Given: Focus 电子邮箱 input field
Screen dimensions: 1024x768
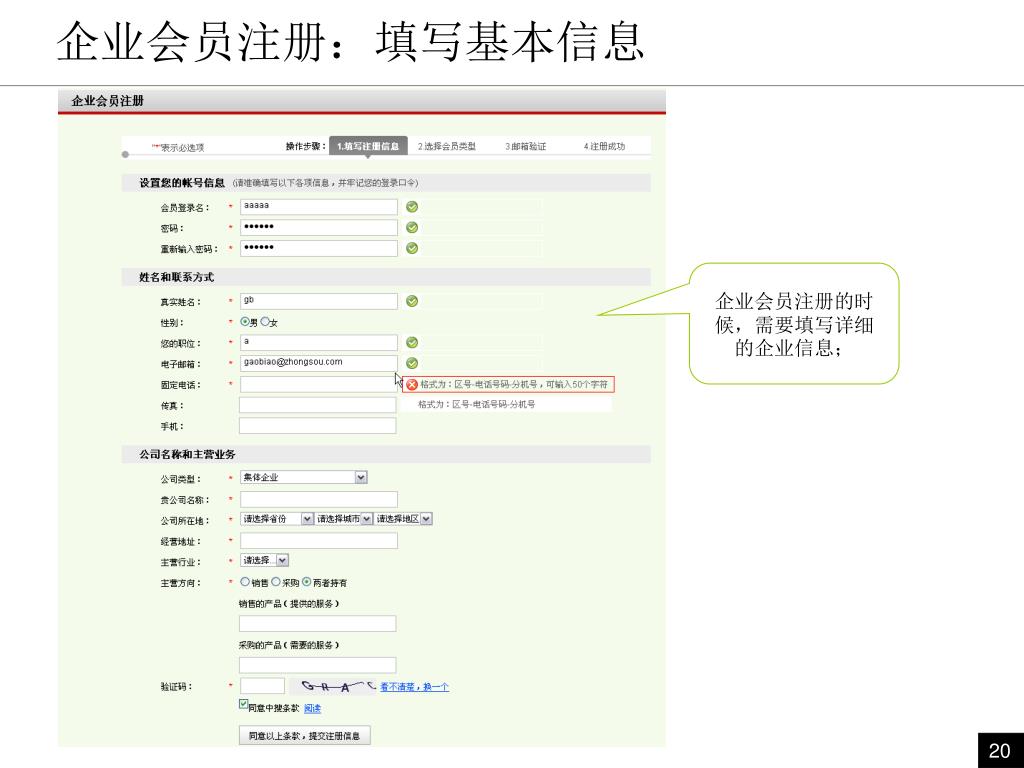Looking at the screenshot, I should click(319, 363).
